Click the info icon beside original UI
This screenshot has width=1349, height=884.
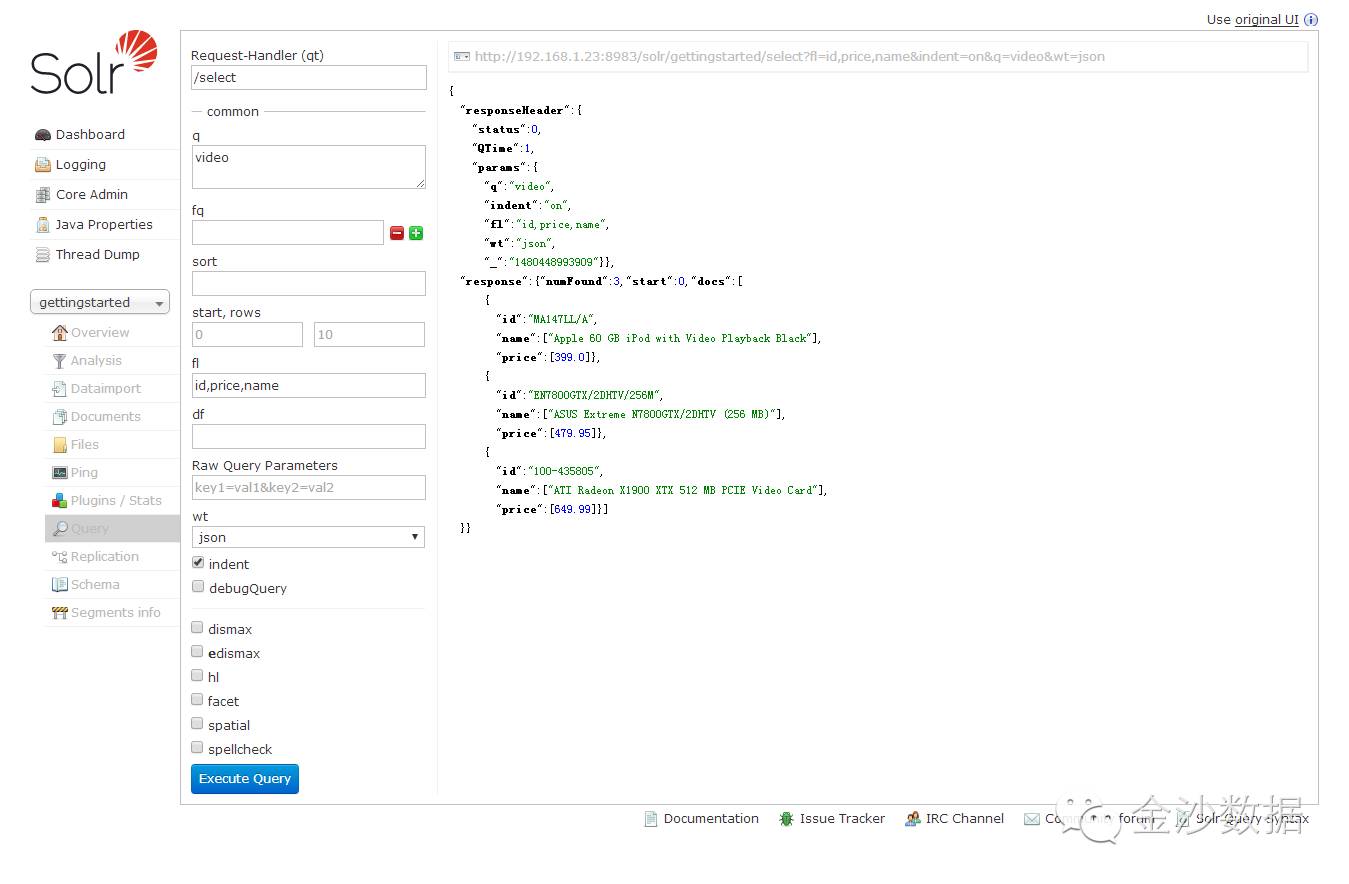(1311, 20)
